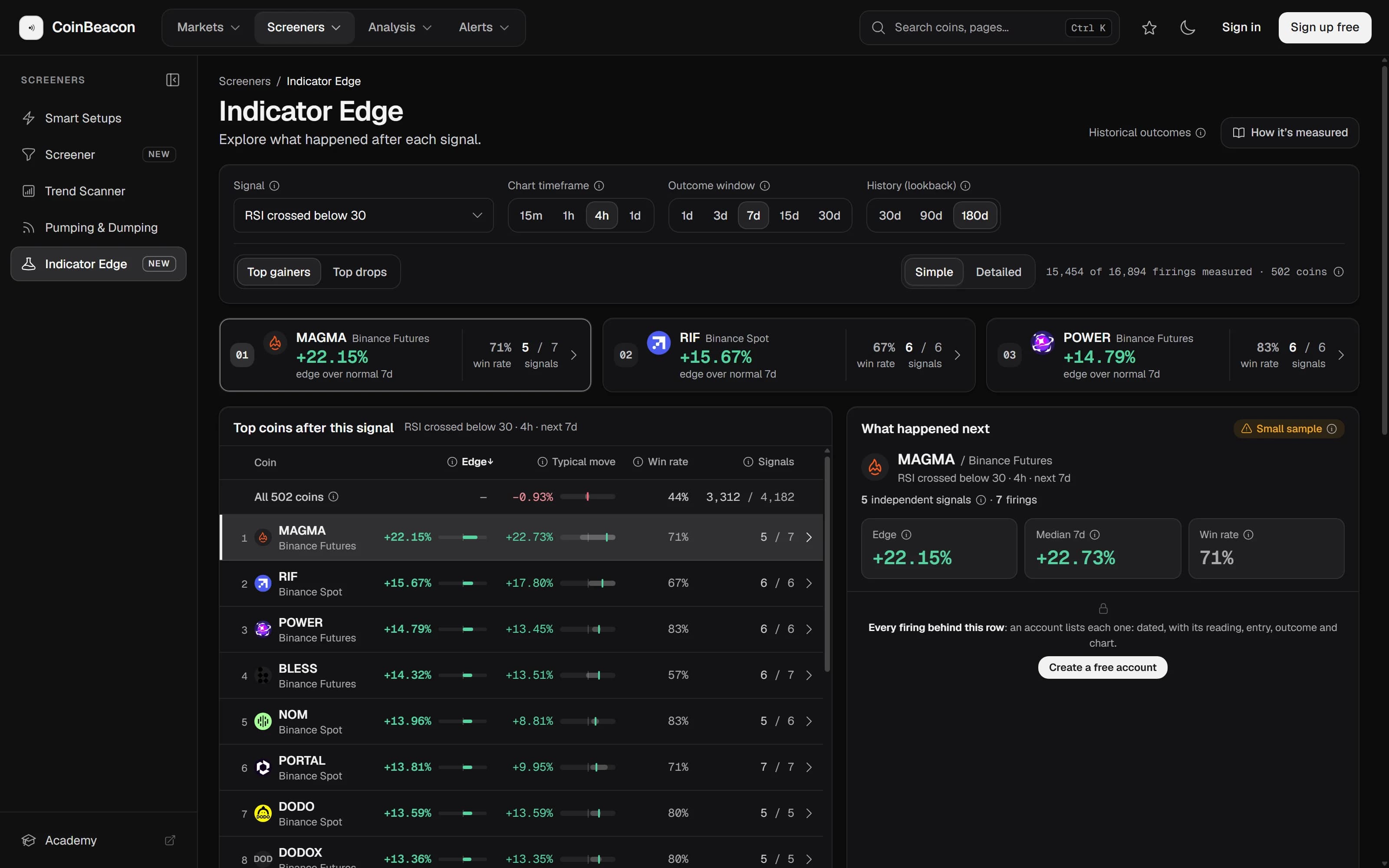Screen dimensions: 1389x868
Task: Click the info icon in Small sample badge
Action: coord(1332,429)
